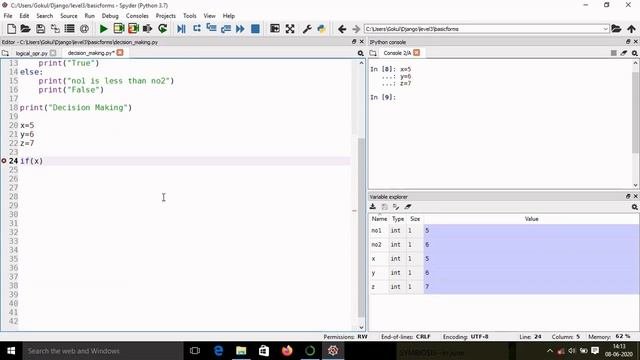This screenshot has height=360, width=640.
Task: Close the decision_making.py tab
Action: click(120, 53)
